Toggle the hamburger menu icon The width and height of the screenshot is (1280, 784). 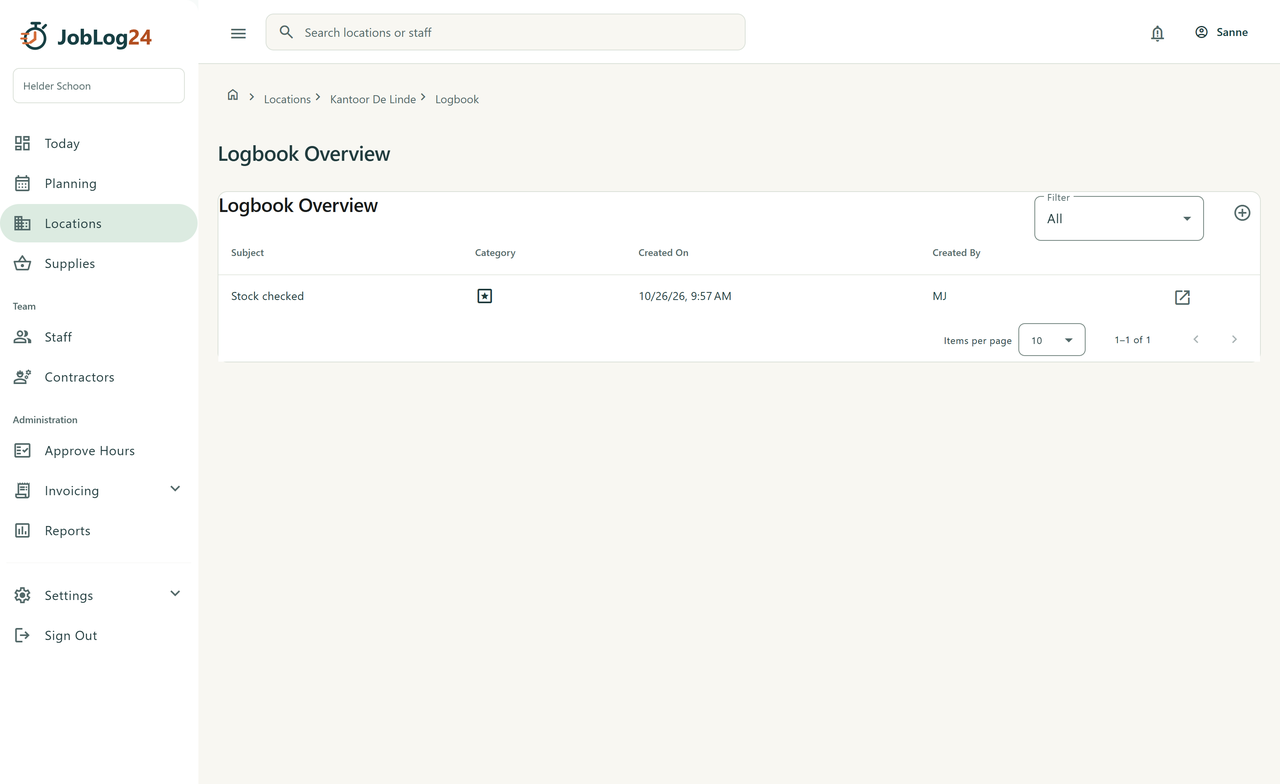click(238, 33)
